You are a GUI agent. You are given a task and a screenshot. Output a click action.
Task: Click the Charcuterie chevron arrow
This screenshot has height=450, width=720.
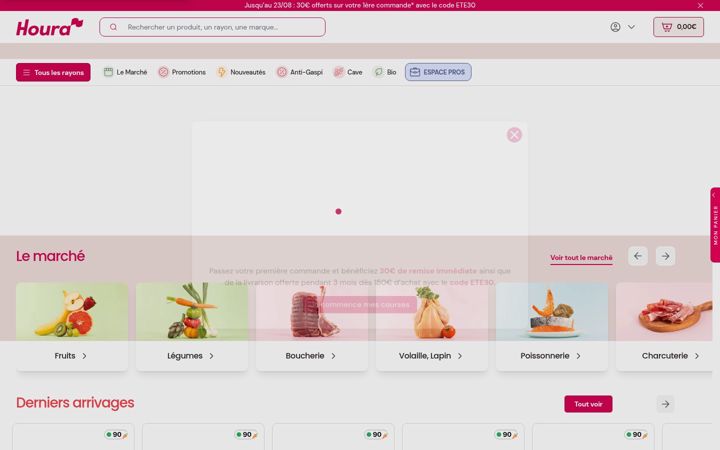697,356
